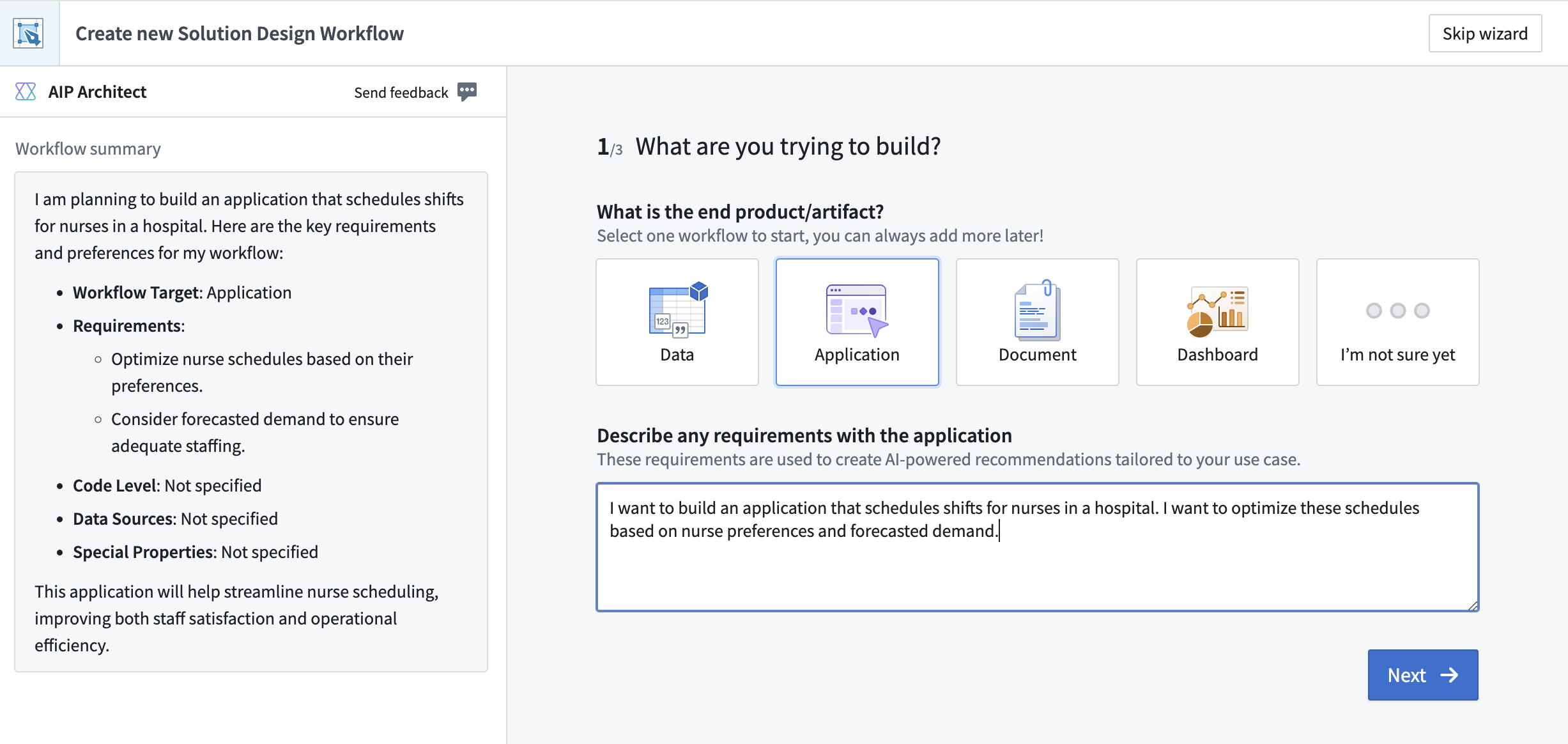Click the text area resize handle

point(1472,605)
